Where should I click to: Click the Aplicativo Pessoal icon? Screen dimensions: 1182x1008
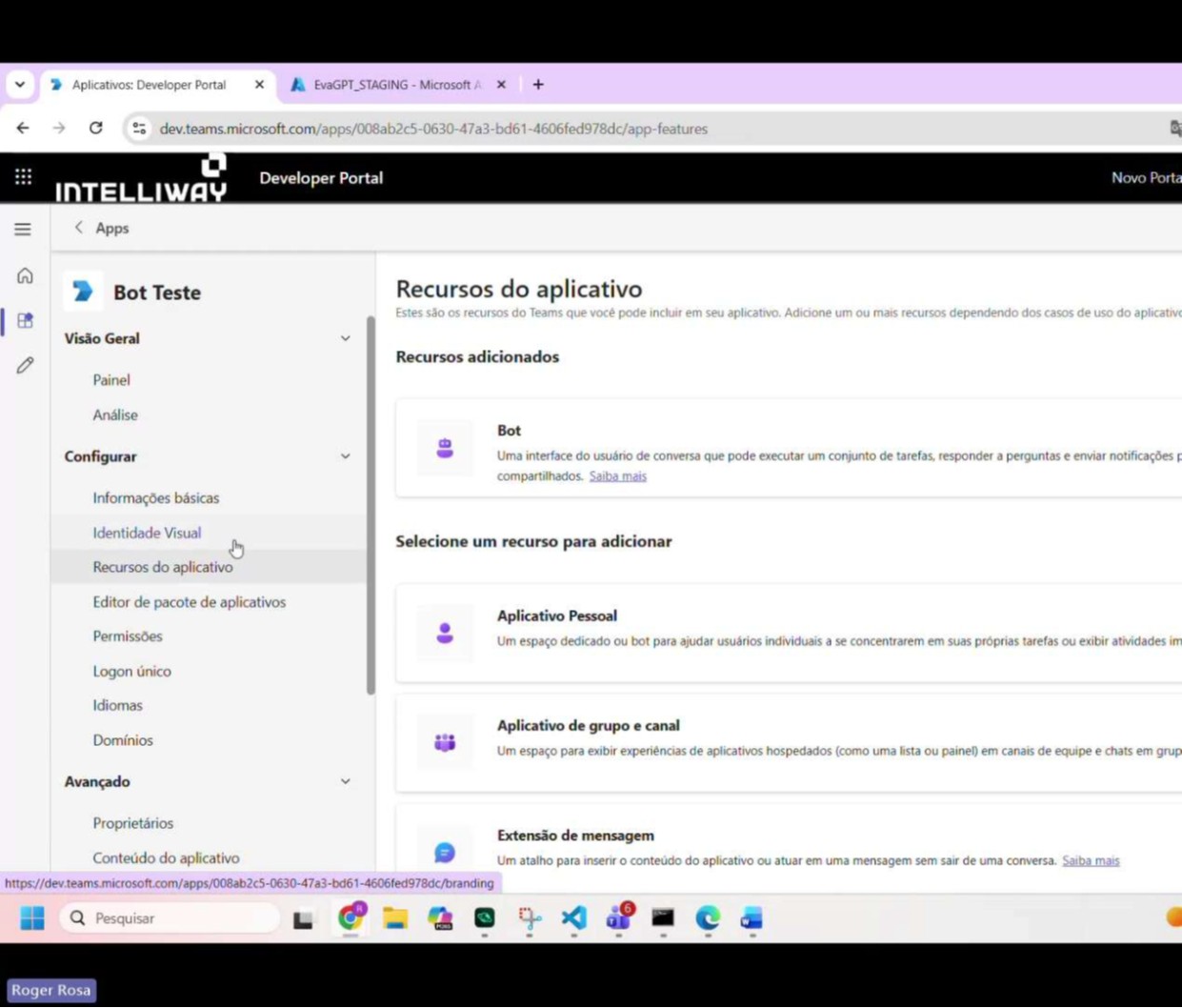(x=445, y=633)
